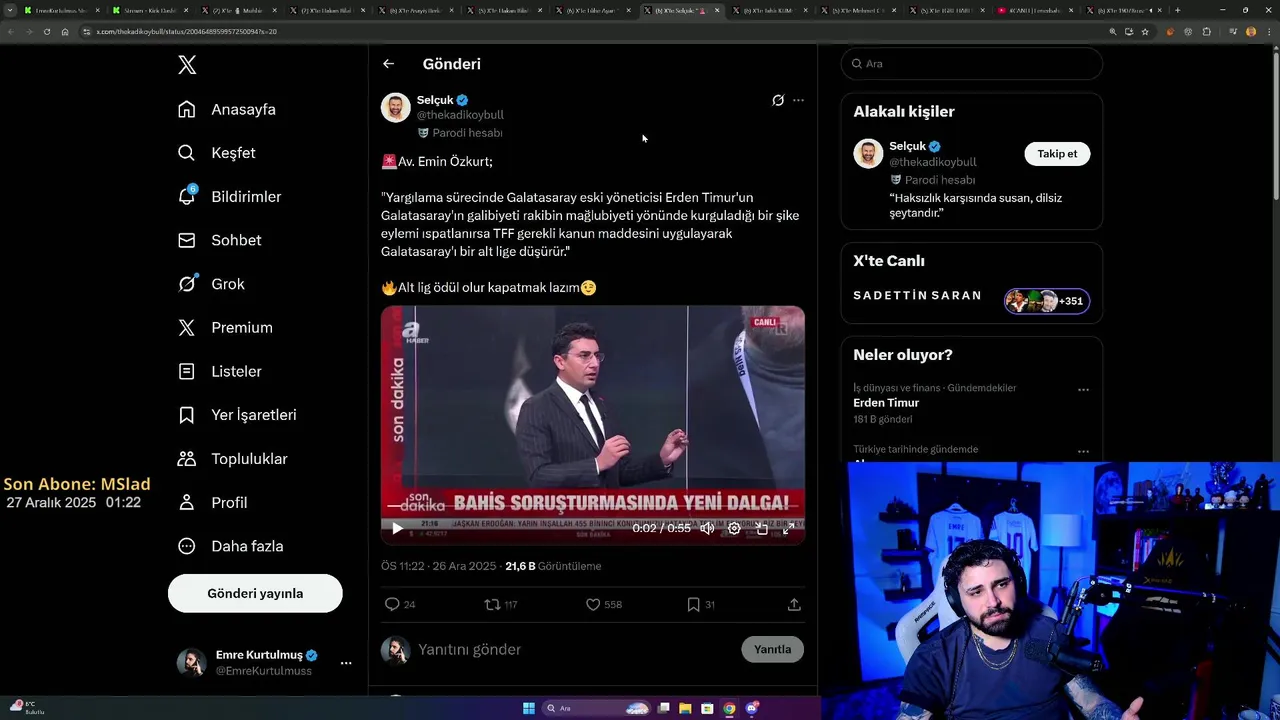Click the Grok explain icon on post
This screenshot has height=720, width=1280.
click(778, 100)
